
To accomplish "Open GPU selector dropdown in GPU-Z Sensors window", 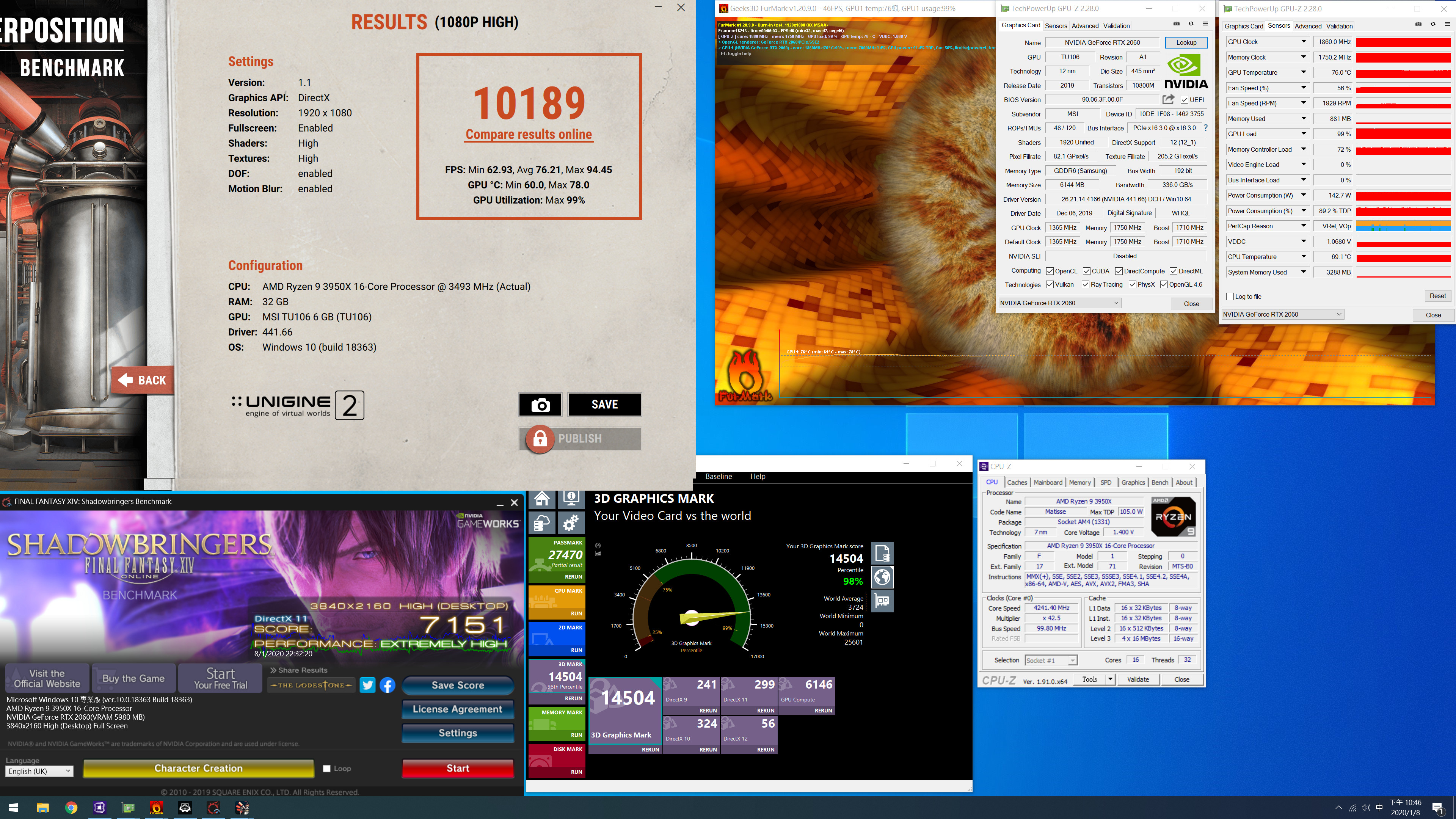I will tap(1282, 314).
